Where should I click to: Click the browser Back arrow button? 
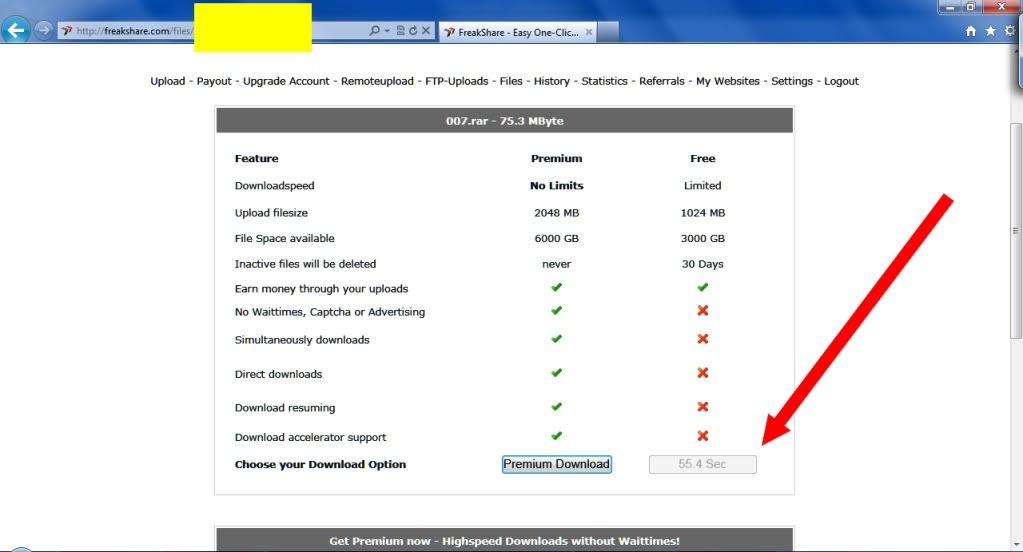click(x=16, y=30)
